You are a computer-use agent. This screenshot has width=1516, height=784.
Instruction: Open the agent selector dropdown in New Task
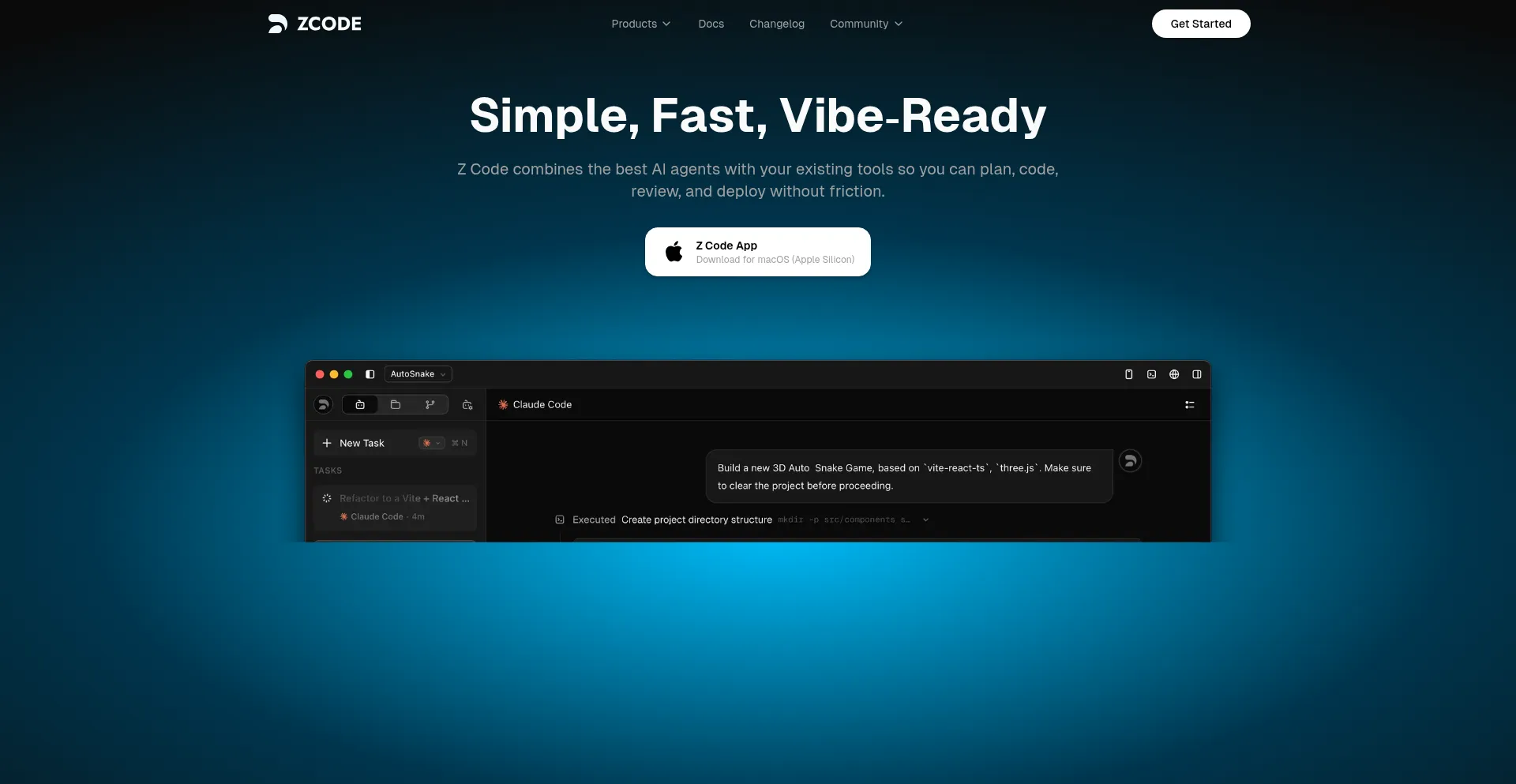tap(432, 443)
